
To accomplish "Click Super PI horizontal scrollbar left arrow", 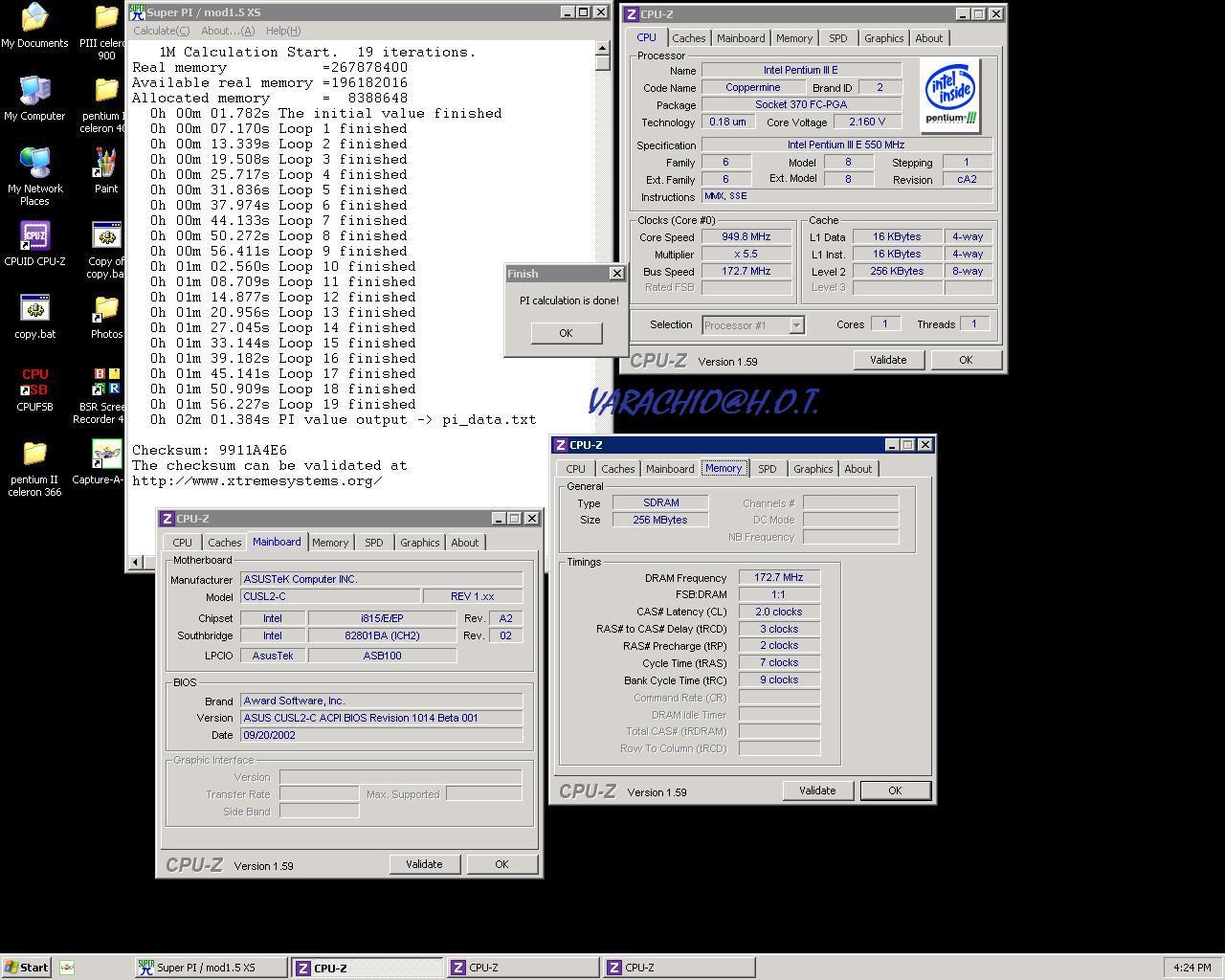I will click(135, 562).
